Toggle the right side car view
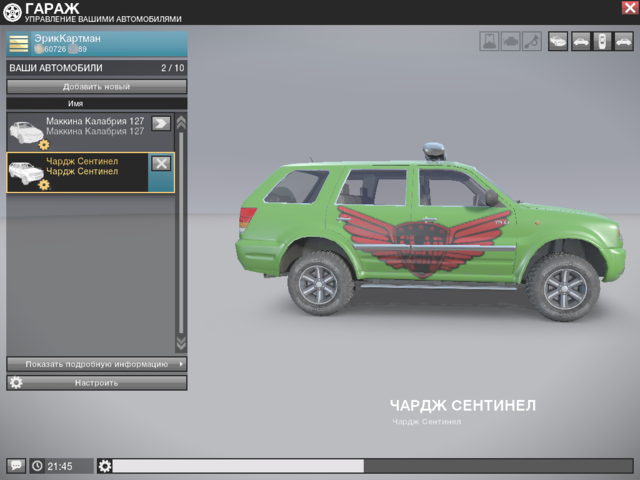 (x=623, y=42)
